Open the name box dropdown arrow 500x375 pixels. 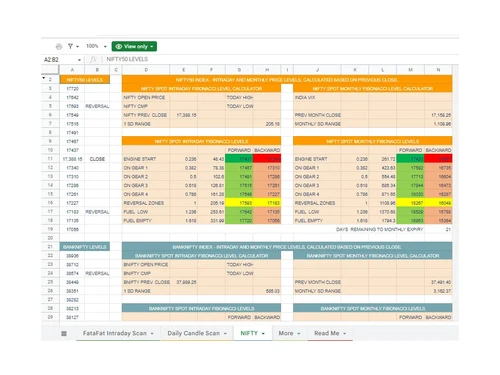79,60
